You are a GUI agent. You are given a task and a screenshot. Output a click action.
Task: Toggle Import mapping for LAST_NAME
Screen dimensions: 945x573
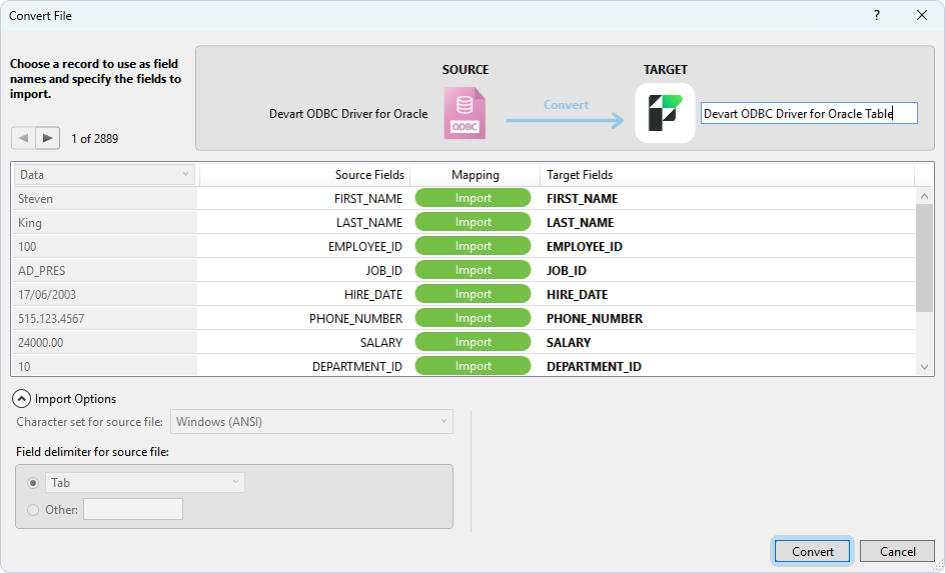point(473,222)
